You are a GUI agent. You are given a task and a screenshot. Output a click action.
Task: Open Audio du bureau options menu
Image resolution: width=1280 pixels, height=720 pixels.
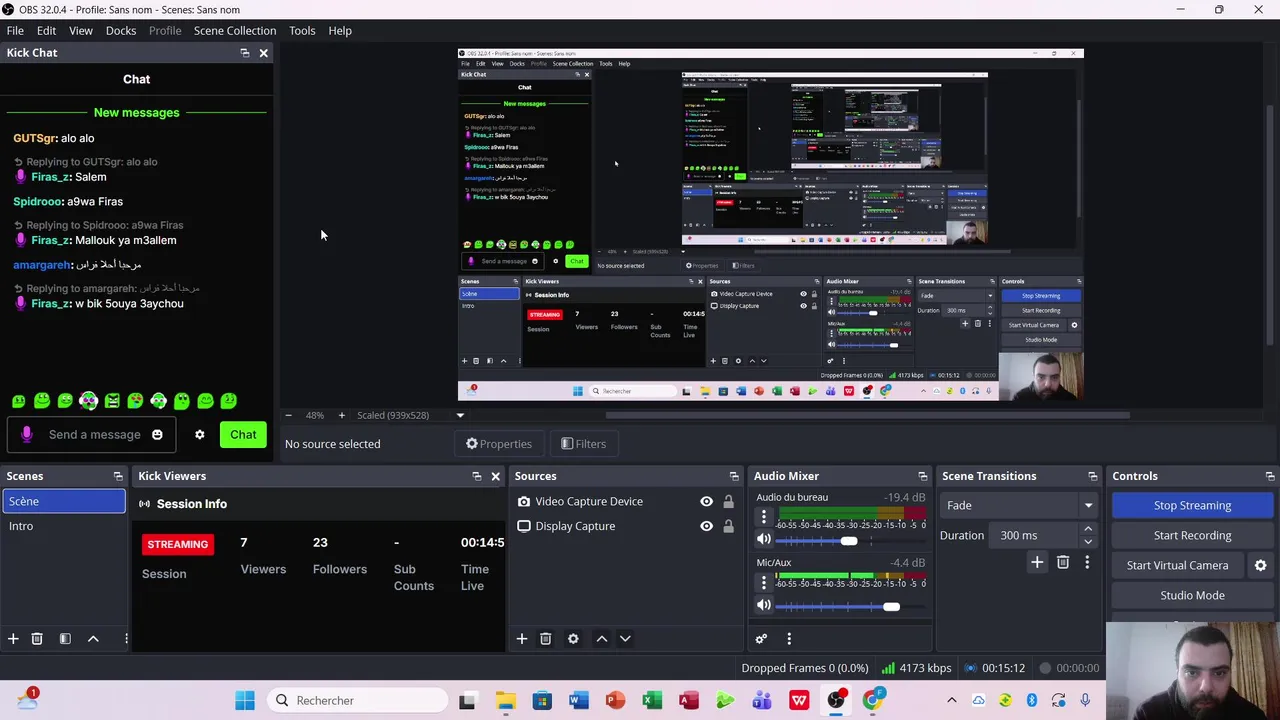pos(764,517)
